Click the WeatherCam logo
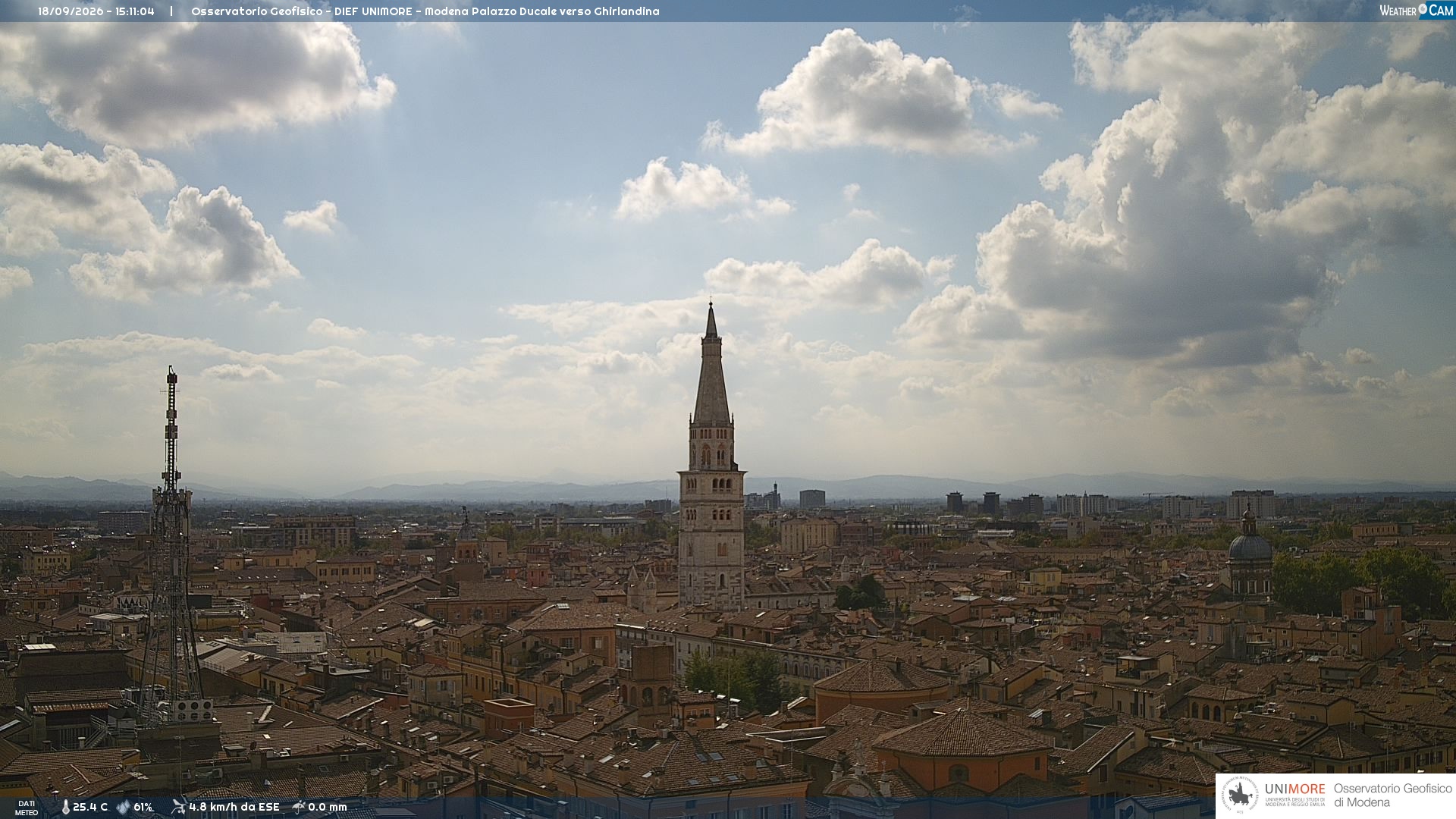Image resolution: width=1456 pixels, height=819 pixels. 1416,11
